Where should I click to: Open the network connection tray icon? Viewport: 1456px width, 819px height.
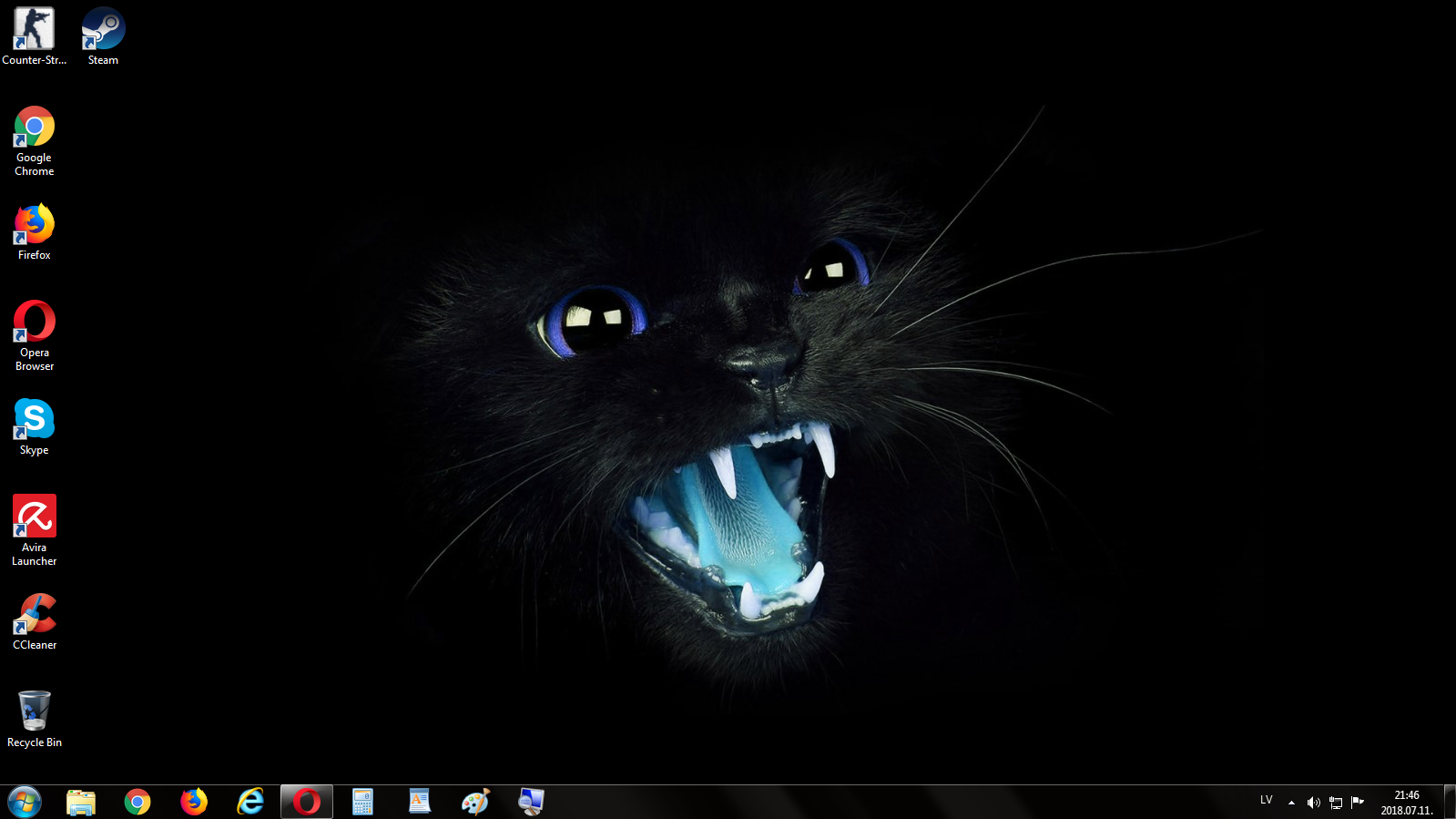1336,803
